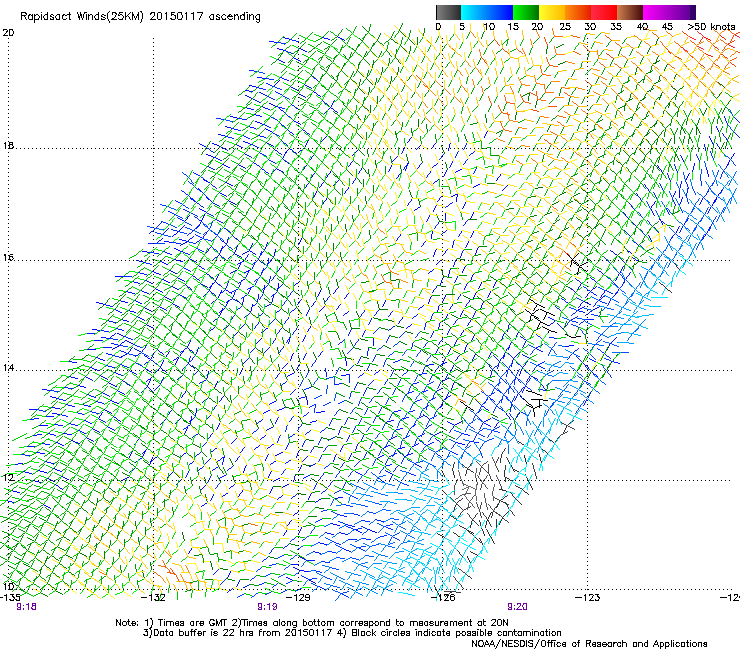The width and height of the screenshot is (740, 650).
Task: Click the longitude label '-129'
Action: point(299,598)
